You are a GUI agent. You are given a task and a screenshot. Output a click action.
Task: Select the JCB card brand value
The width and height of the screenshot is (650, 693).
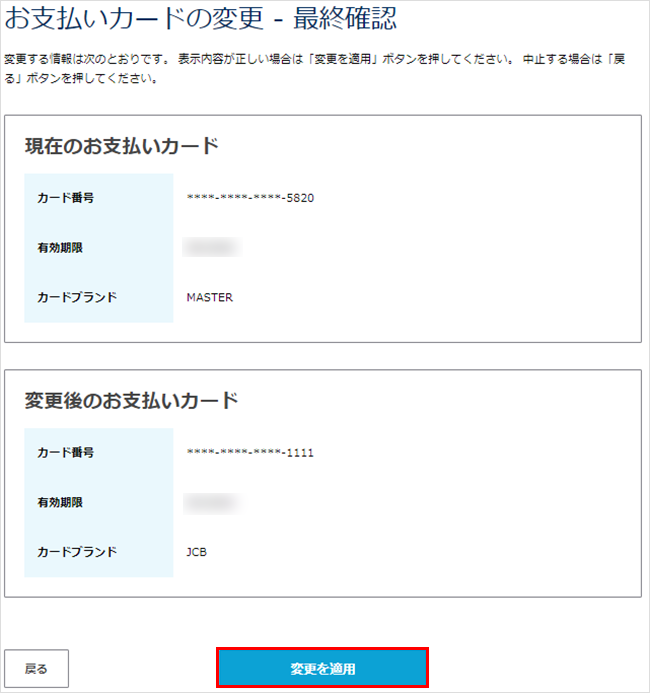click(x=197, y=552)
